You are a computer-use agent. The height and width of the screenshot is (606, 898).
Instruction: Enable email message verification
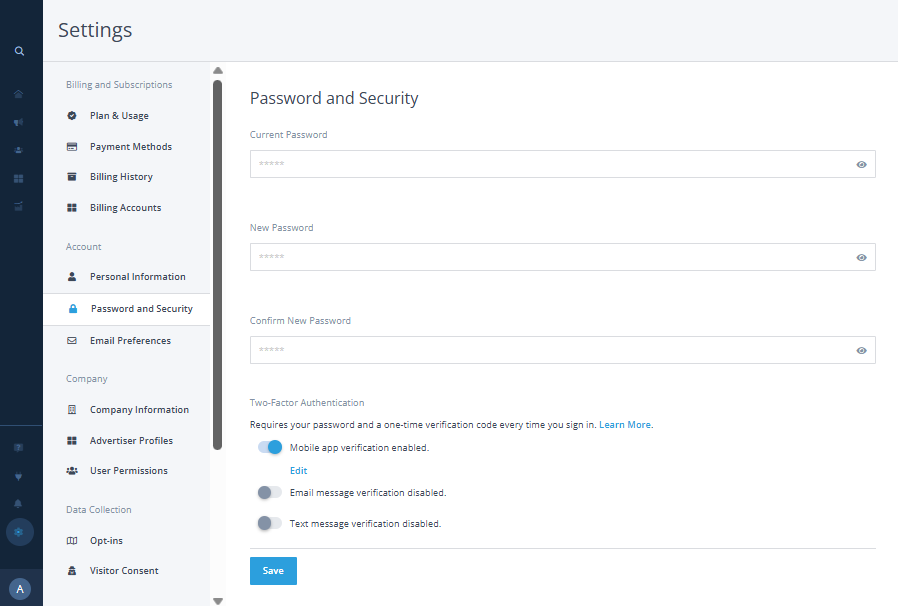[x=269, y=492]
